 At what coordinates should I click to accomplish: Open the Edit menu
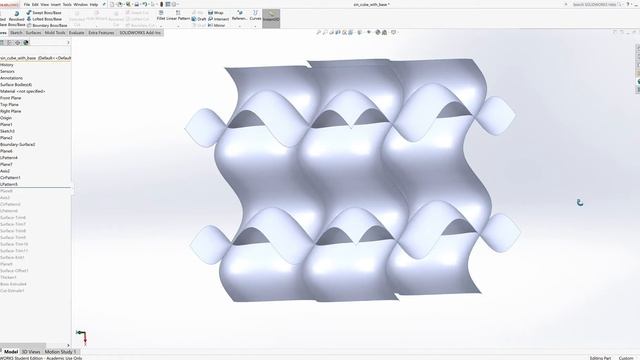(x=36, y=4)
